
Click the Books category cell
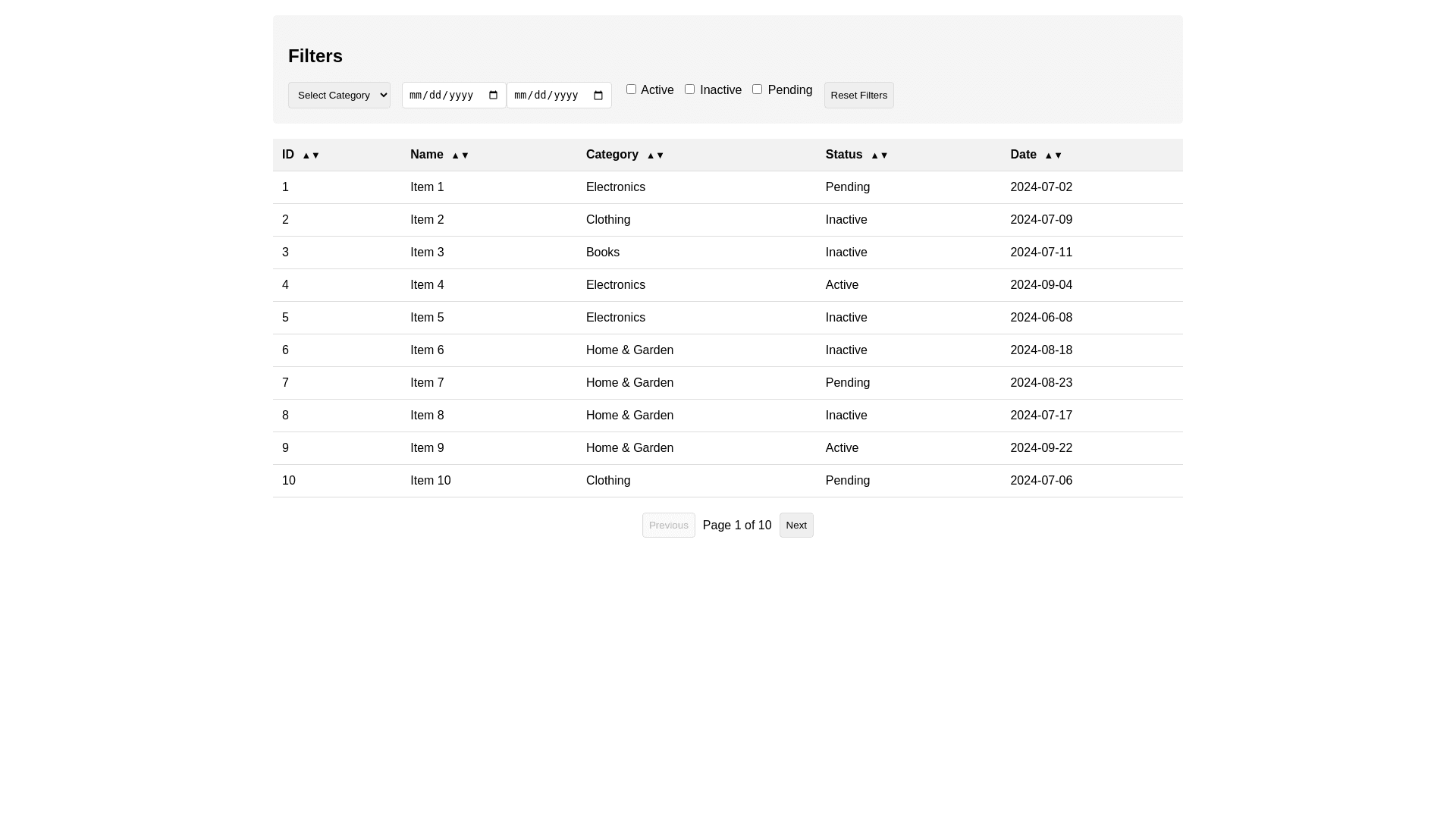603,253
